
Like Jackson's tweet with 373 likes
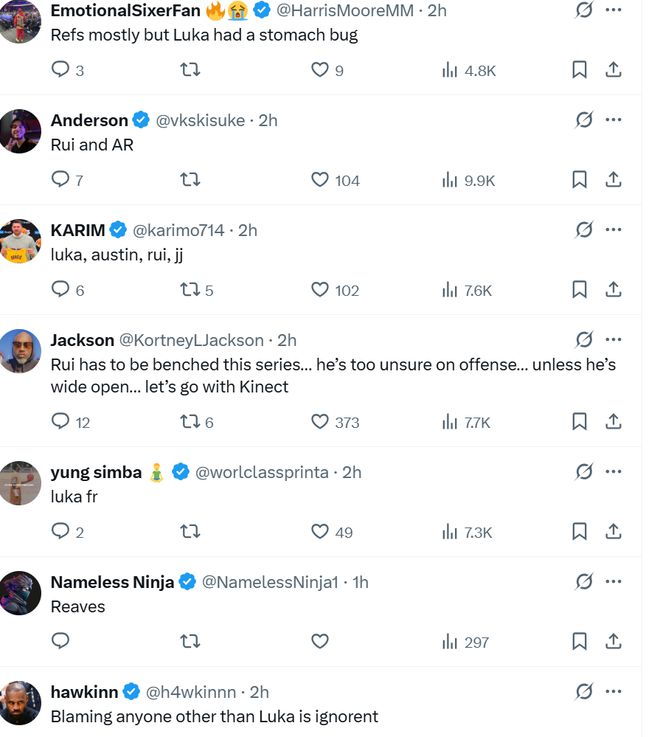320,422
